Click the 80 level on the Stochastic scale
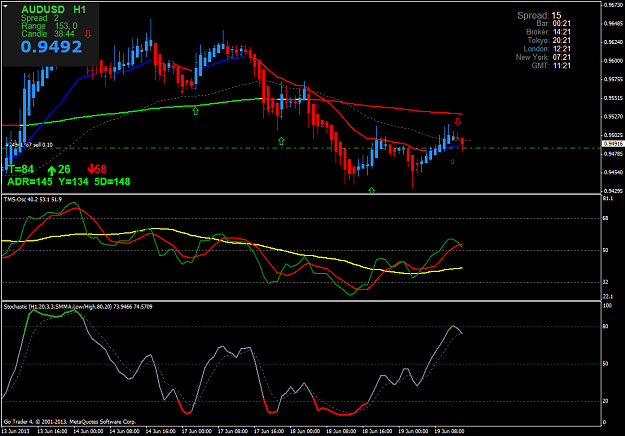The image size is (625, 436). pos(605,327)
